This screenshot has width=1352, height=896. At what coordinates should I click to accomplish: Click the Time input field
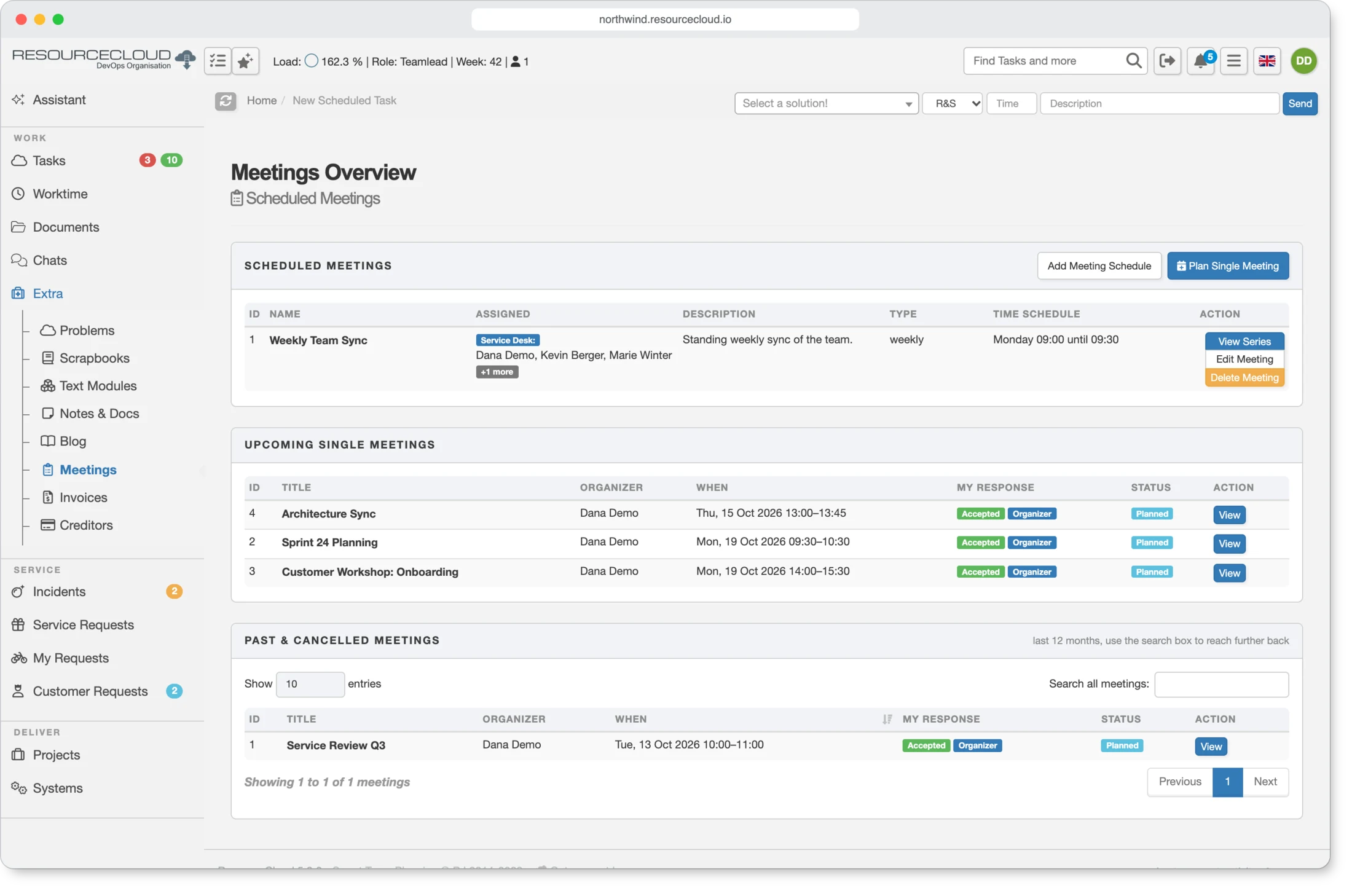tap(1011, 103)
